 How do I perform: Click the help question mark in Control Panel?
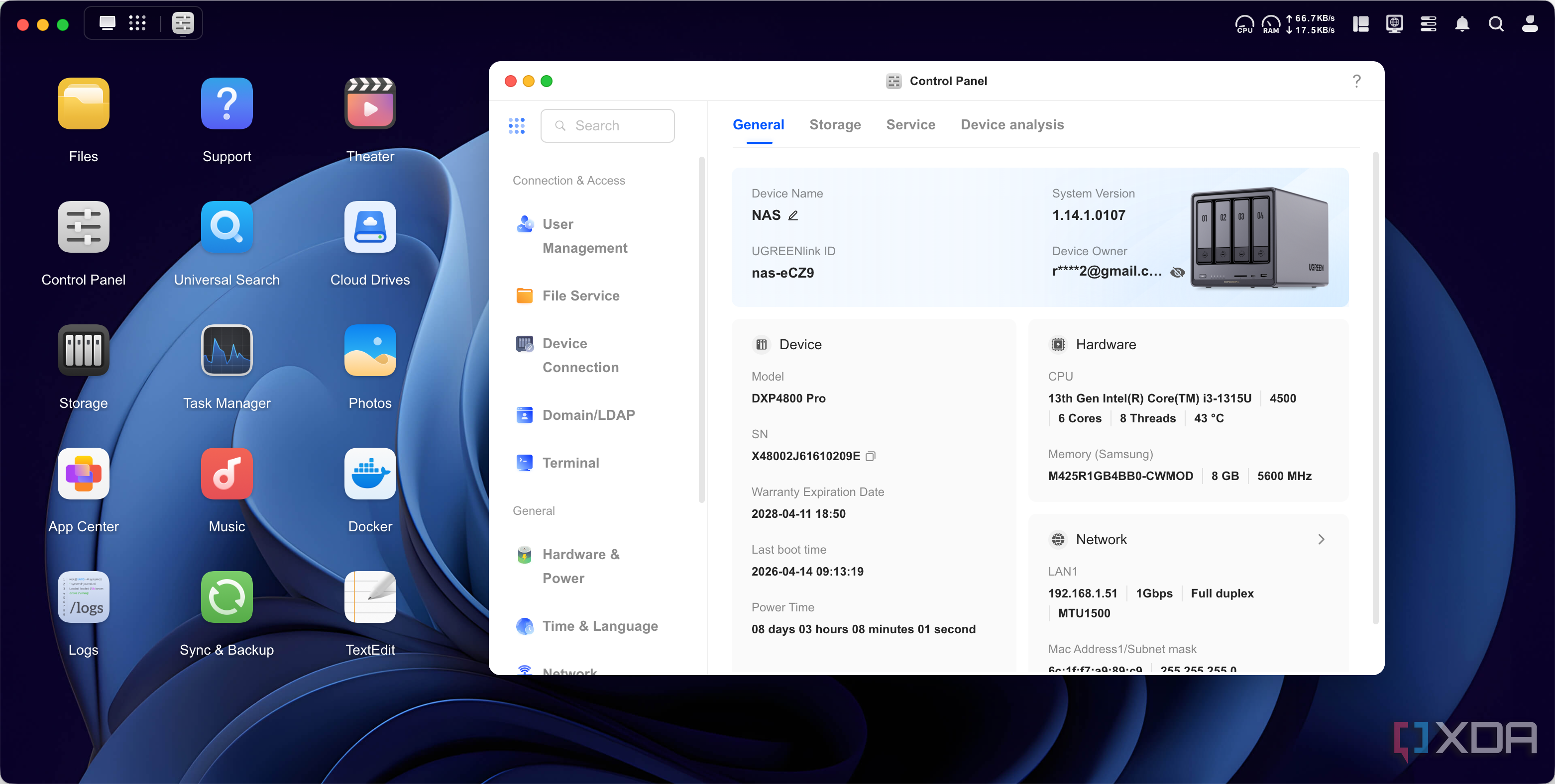tap(1356, 81)
